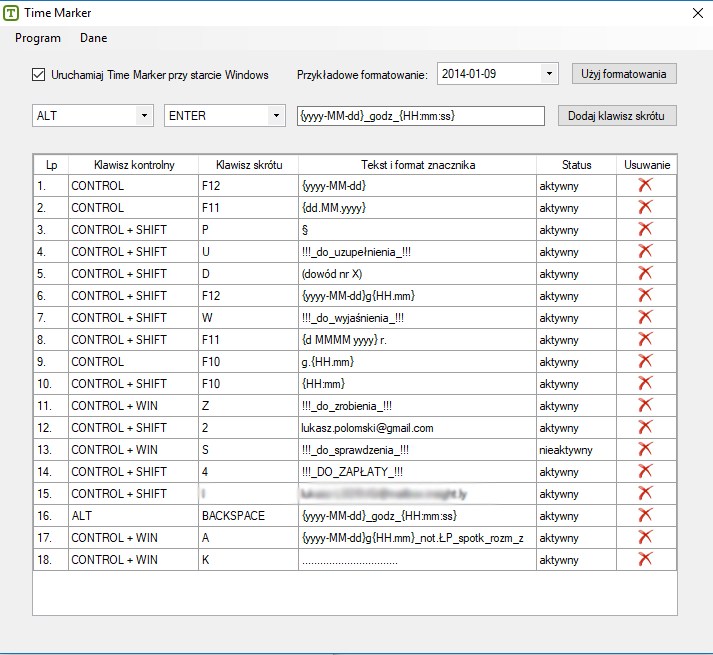Open the 2014-01-09 example format dropdown
Viewport: 713px width, 655px height.
[549, 74]
